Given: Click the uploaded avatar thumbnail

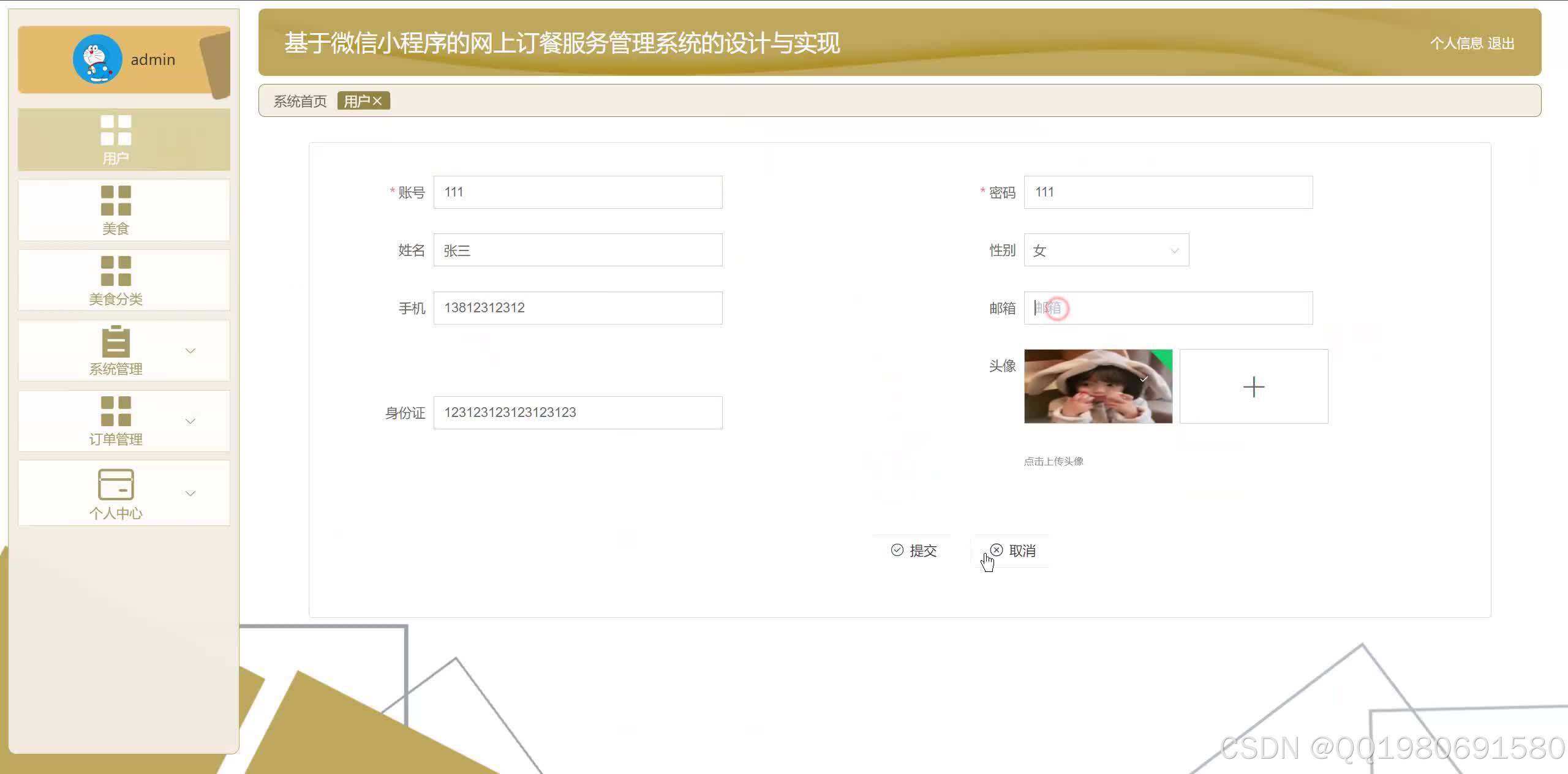Looking at the screenshot, I should point(1098,386).
